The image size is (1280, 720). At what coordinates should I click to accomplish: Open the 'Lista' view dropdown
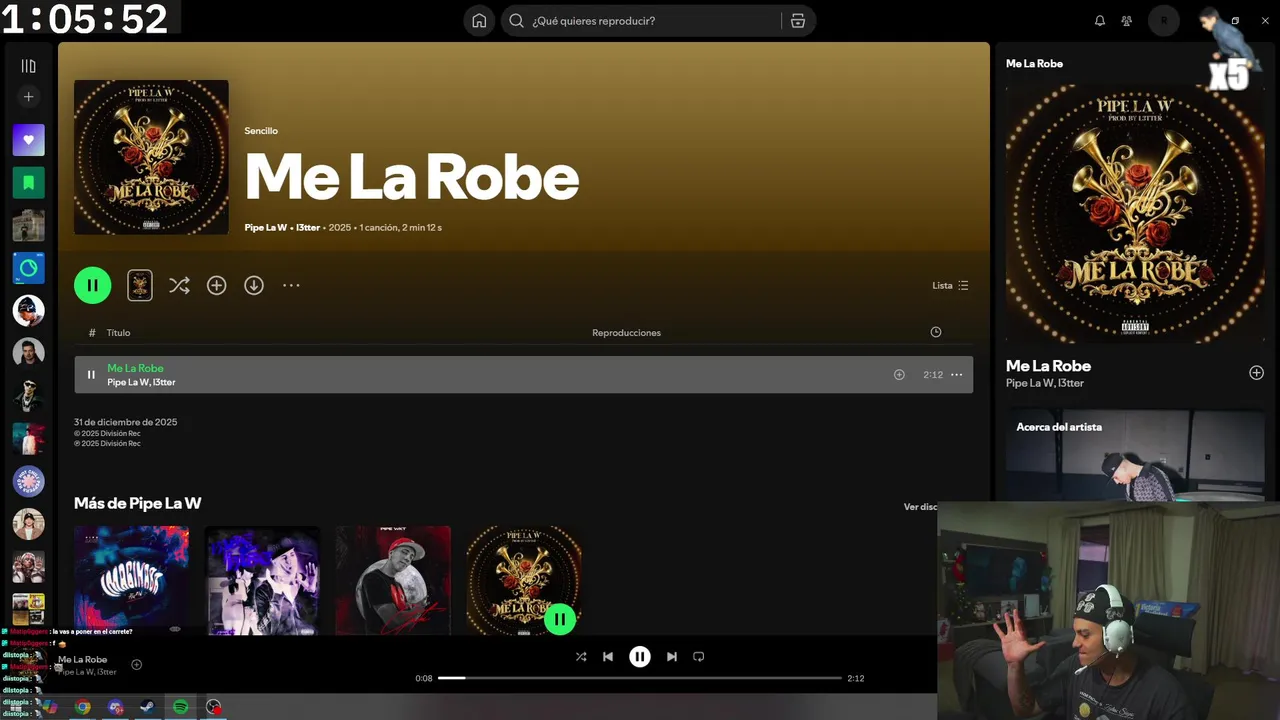pyautogui.click(x=950, y=285)
